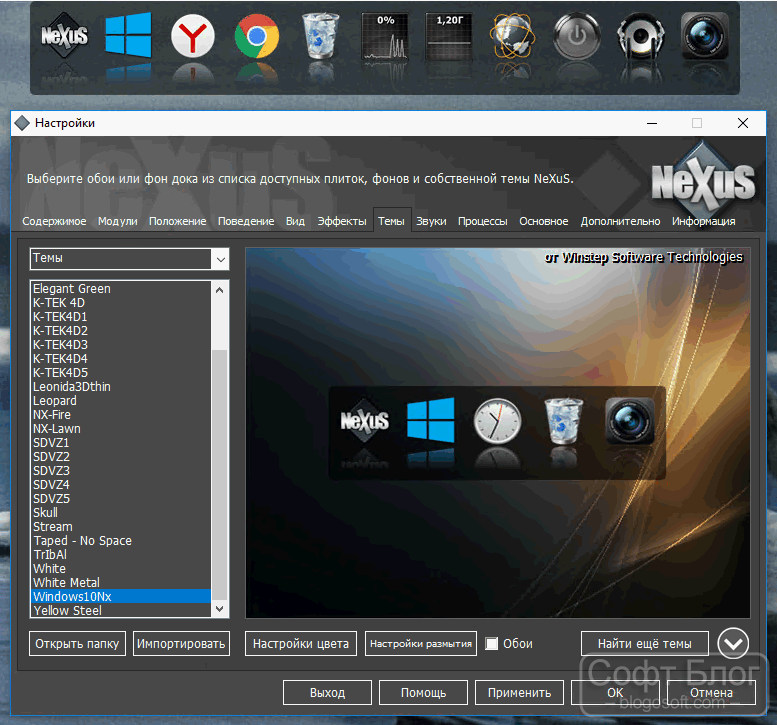The width and height of the screenshot is (777, 725).
Task: Open the Поведение tab
Action: pos(246,221)
